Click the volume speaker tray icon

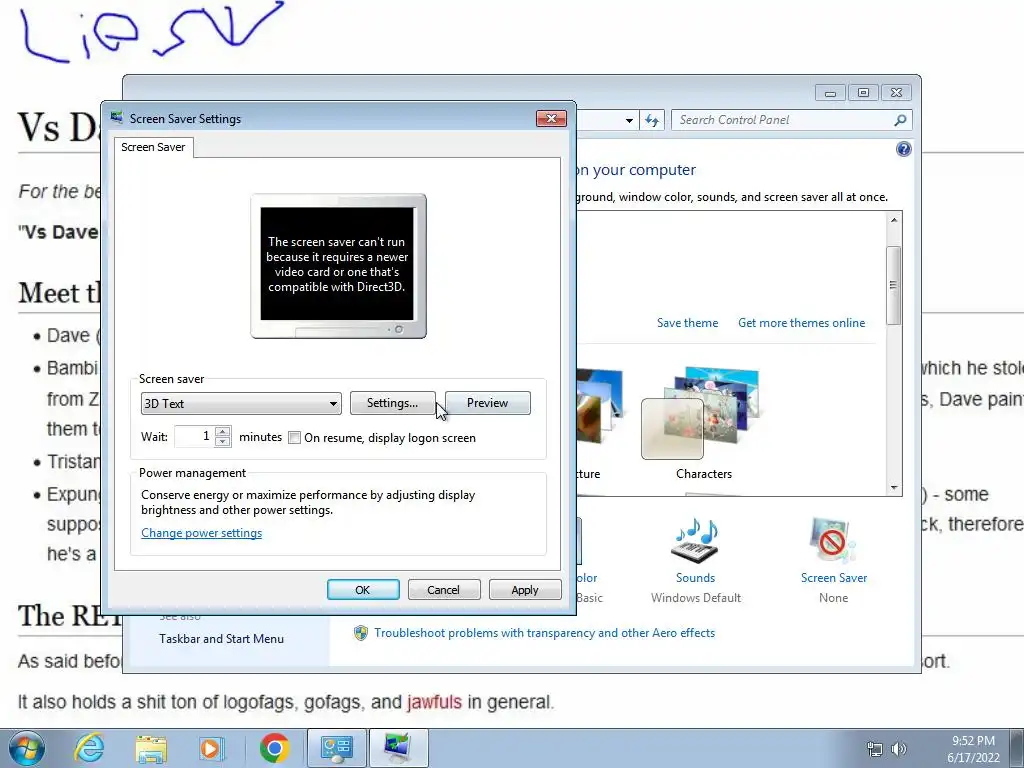point(899,749)
